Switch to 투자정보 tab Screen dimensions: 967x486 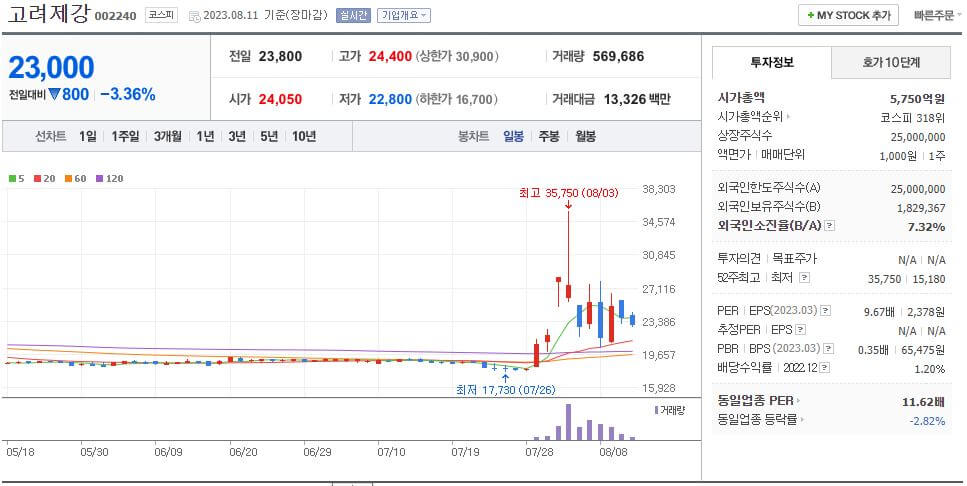pos(772,62)
